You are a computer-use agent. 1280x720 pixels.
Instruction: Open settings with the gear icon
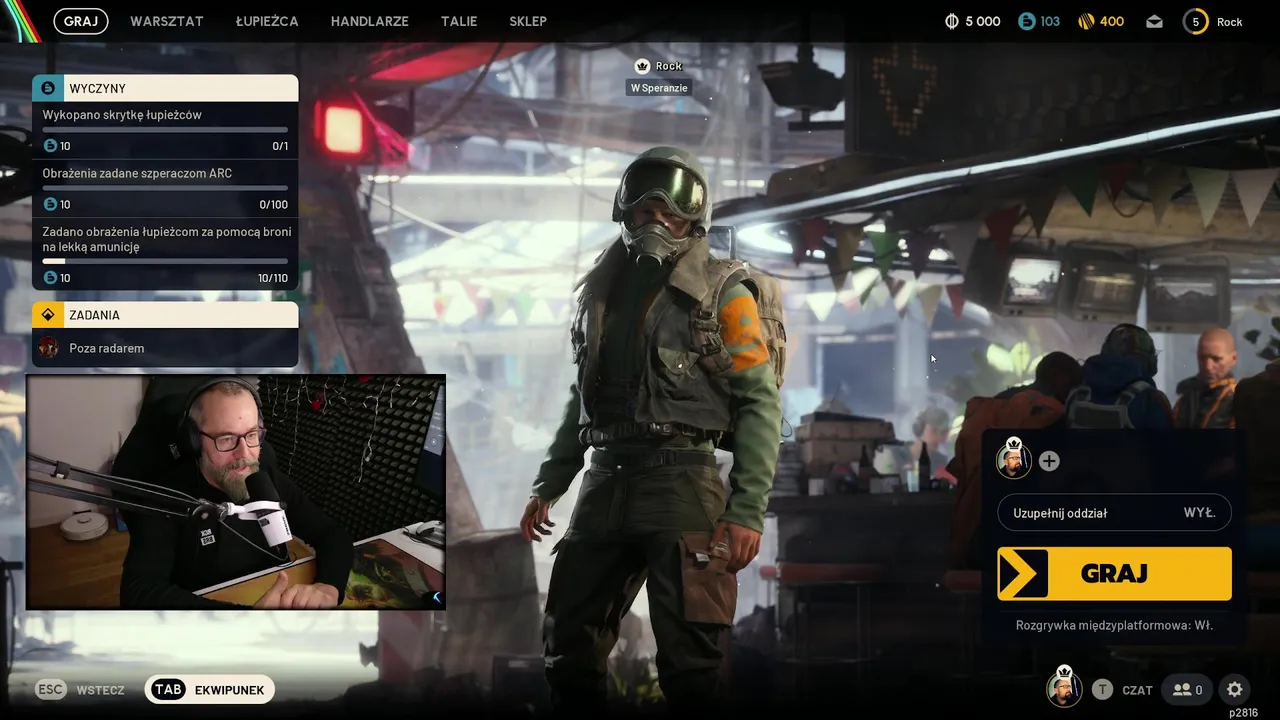tap(1235, 689)
